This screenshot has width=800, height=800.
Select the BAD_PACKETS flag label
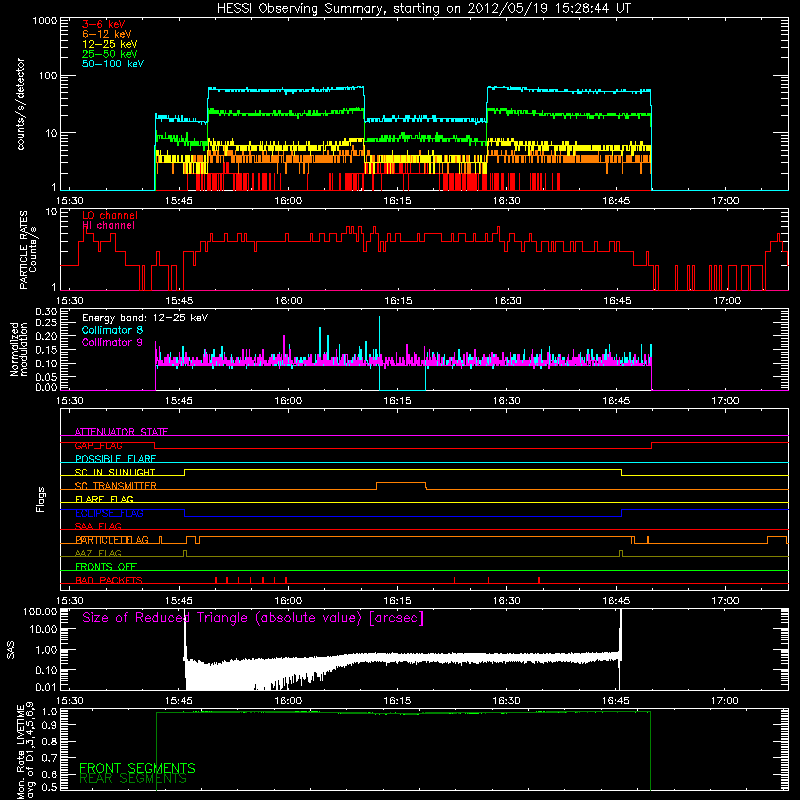(x=109, y=580)
